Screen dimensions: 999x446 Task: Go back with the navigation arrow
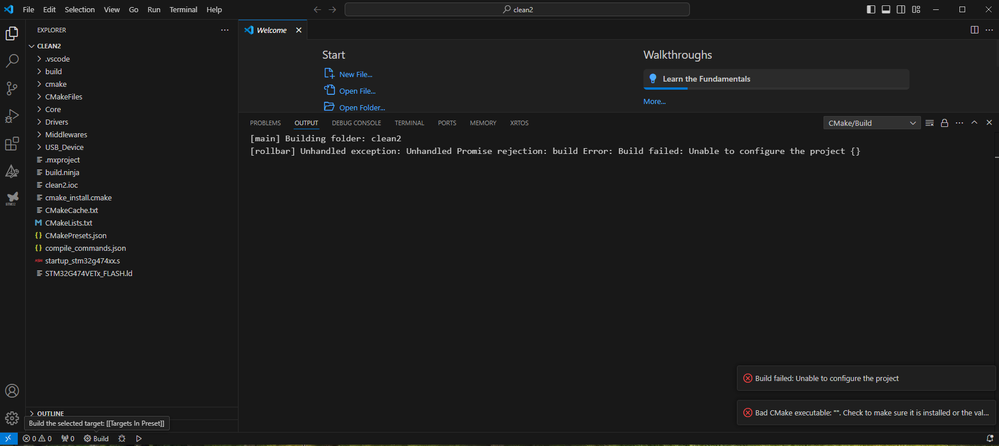[317, 10]
